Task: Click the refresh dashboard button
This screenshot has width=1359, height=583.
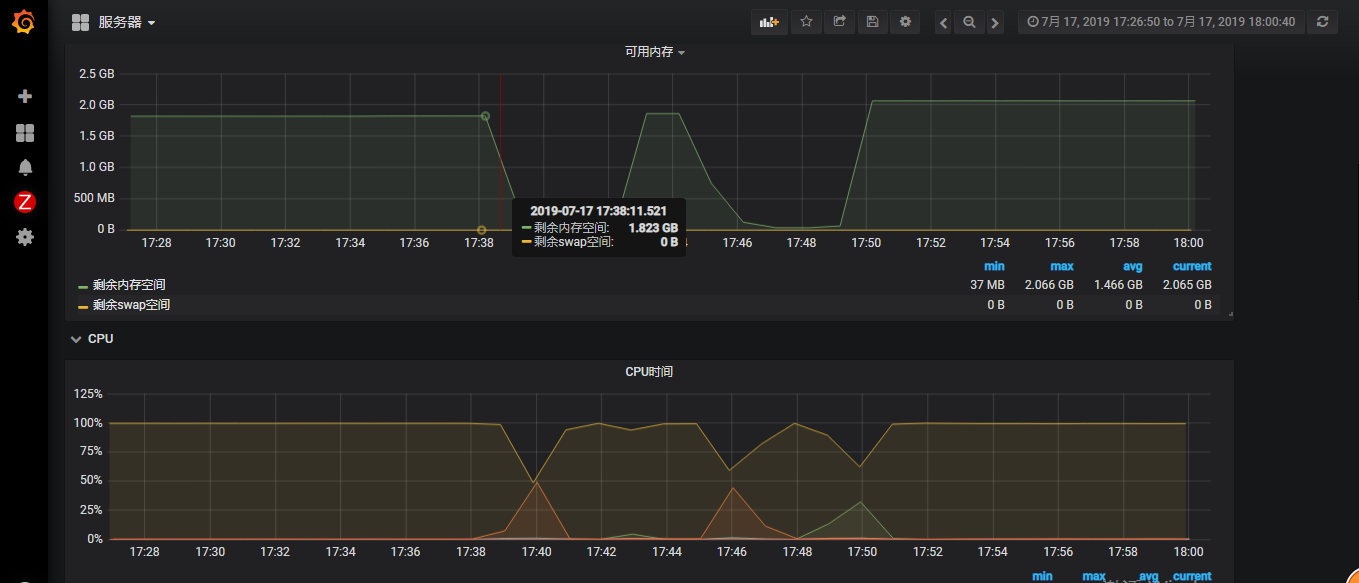Action: point(1322,21)
